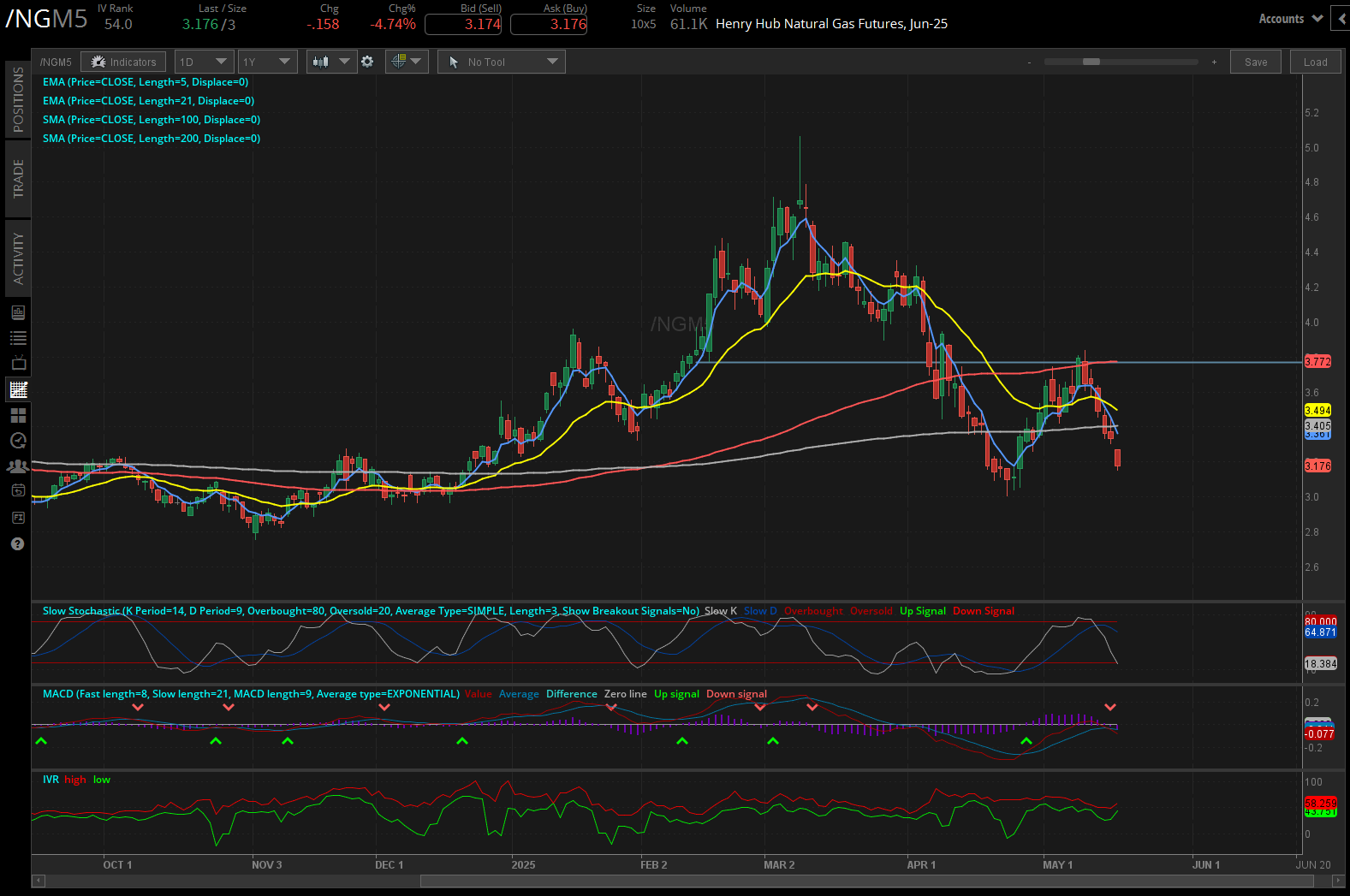Switch to the Positions side tab
The width and height of the screenshot is (1350, 896).
point(18,100)
